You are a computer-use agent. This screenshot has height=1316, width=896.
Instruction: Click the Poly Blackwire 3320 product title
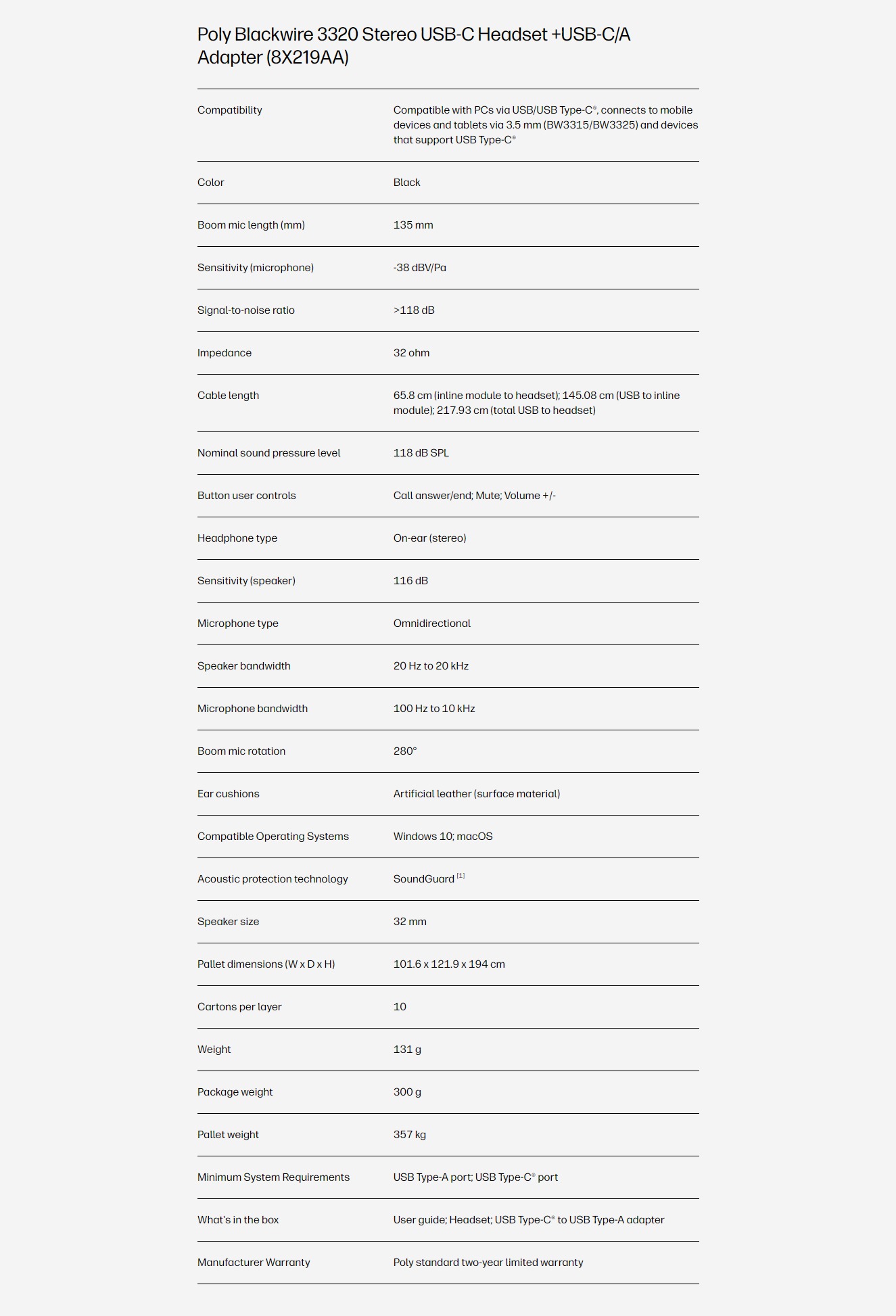coord(414,45)
